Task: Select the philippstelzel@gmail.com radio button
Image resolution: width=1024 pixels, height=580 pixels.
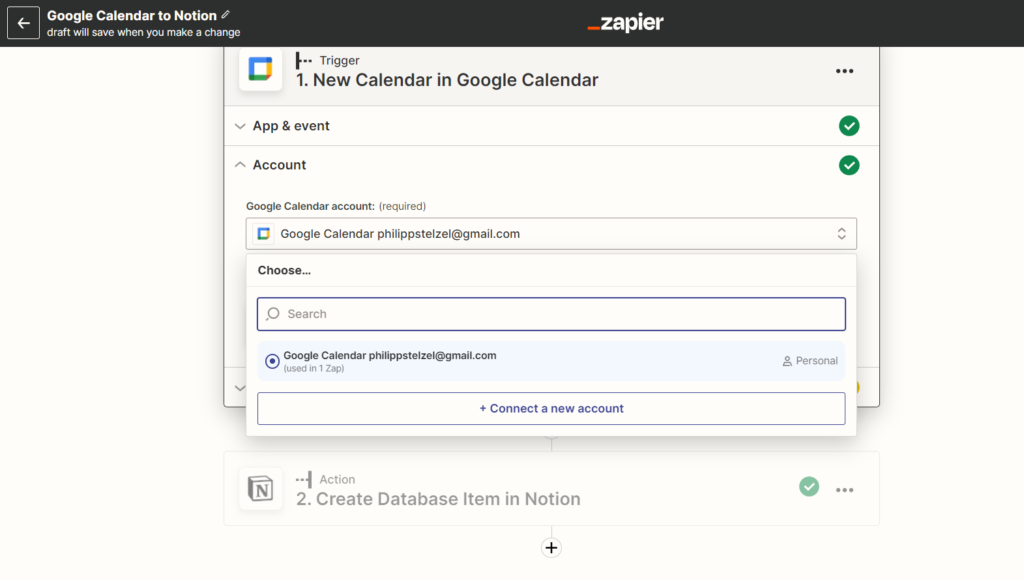Action: click(272, 361)
